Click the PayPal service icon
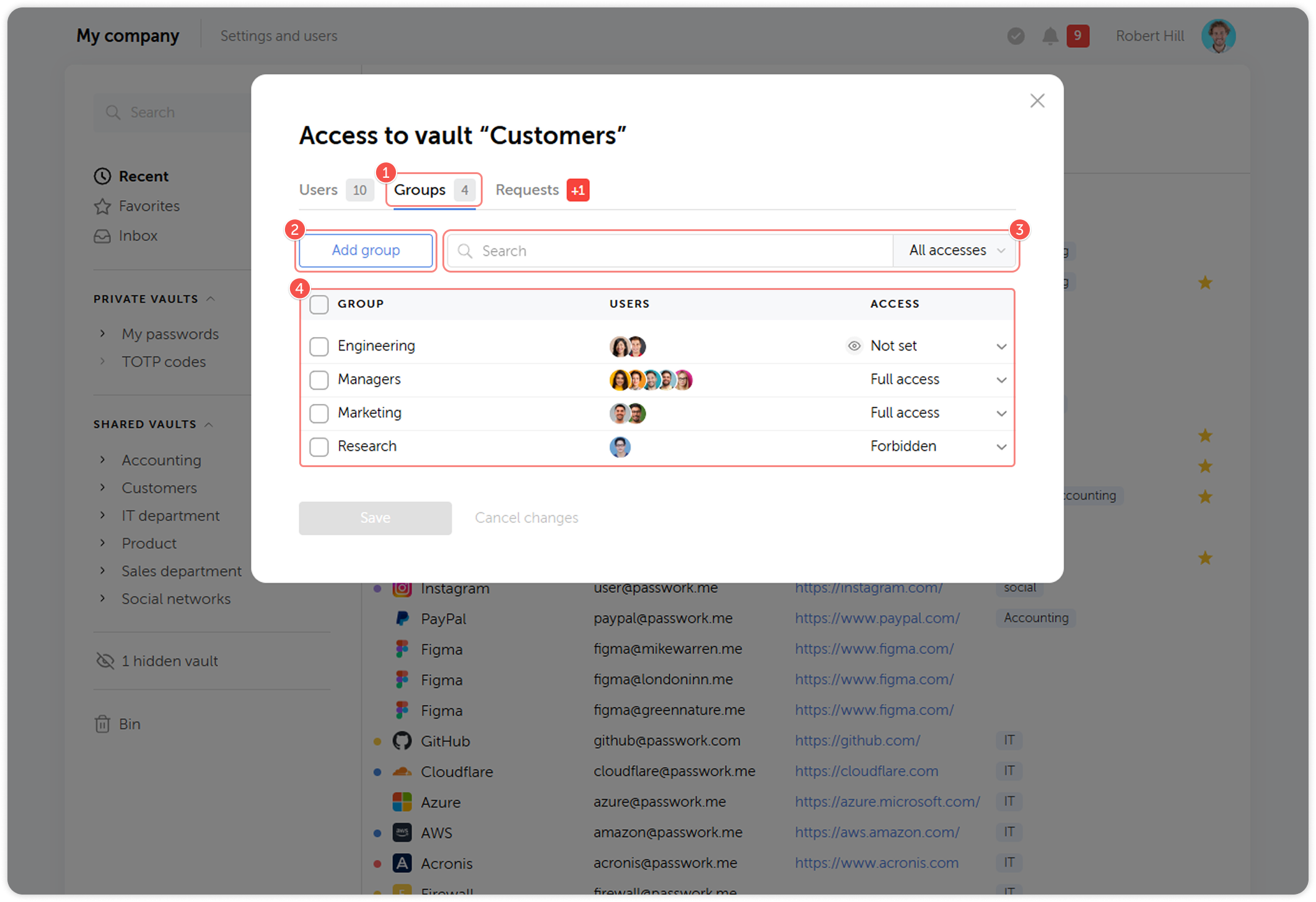Screen dimensions: 1316x902 click(x=401, y=618)
